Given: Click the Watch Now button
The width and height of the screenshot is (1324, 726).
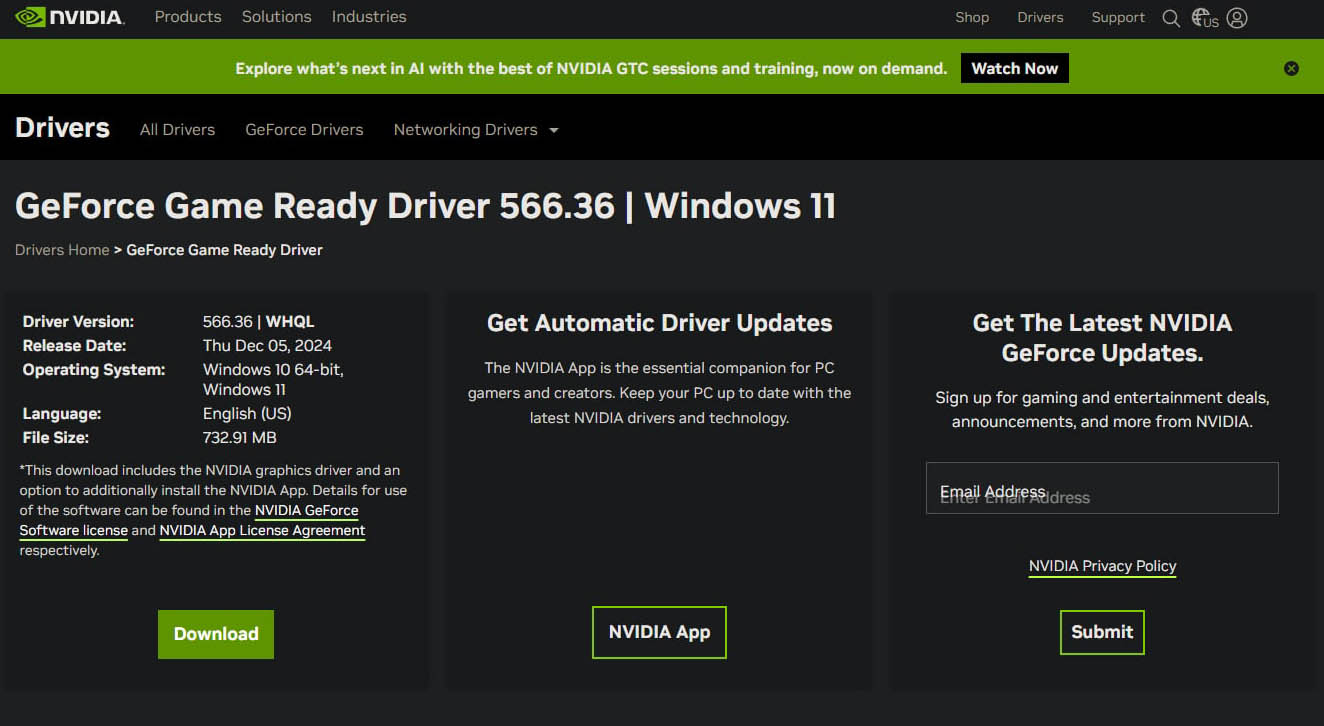Looking at the screenshot, I should (1014, 68).
